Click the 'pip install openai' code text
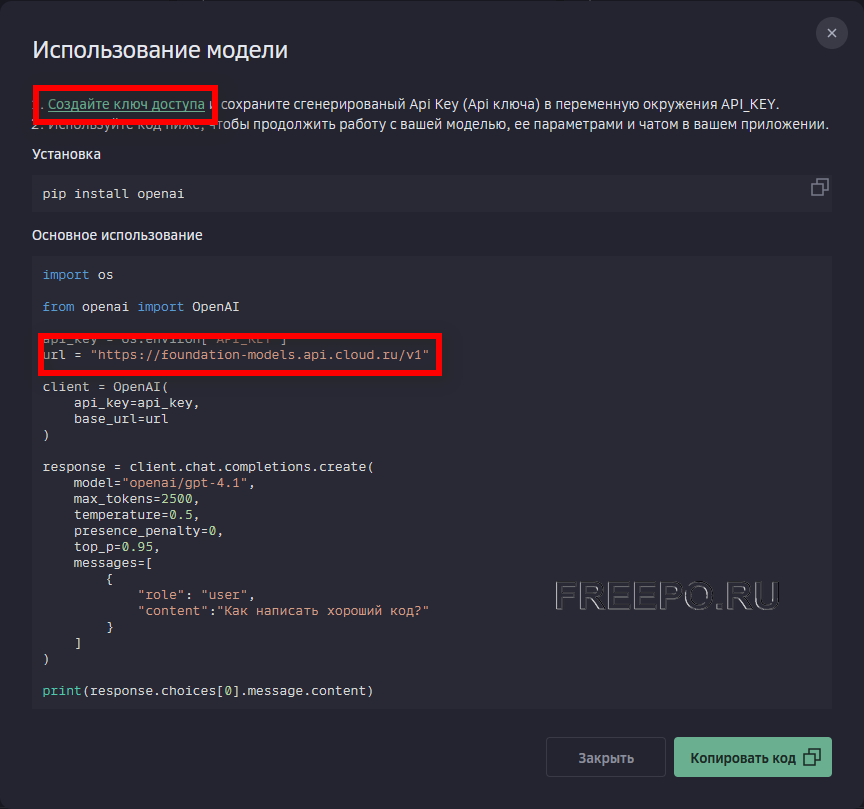 (114, 194)
